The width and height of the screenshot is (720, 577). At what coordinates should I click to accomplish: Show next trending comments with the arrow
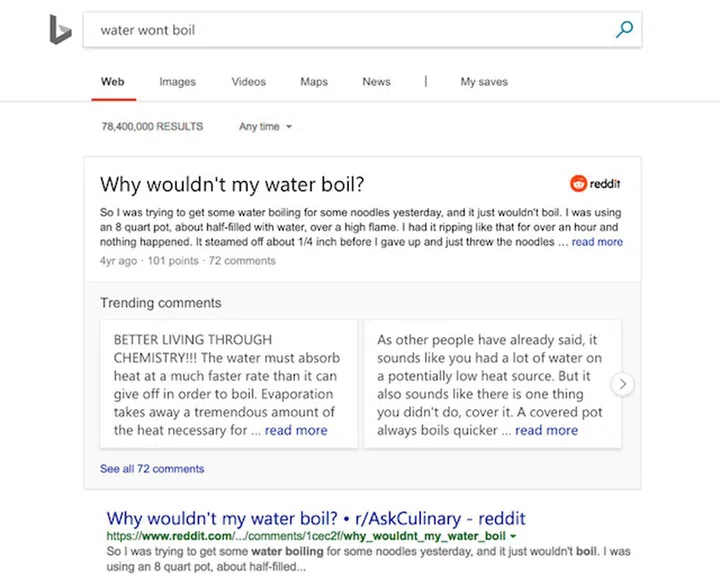click(622, 384)
